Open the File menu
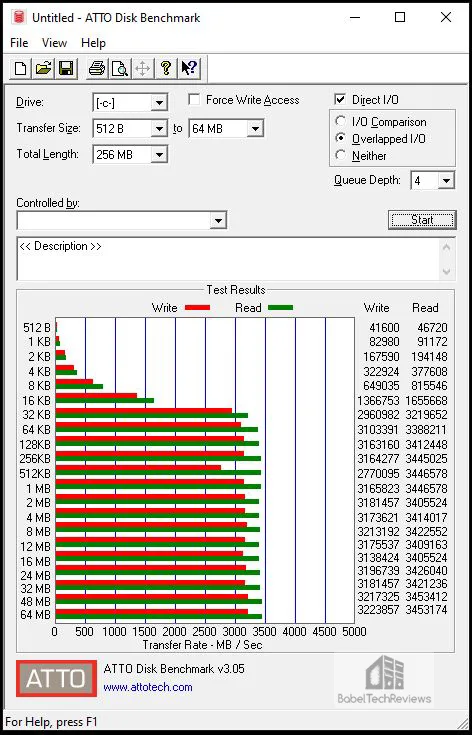Image resolution: width=472 pixels, height=735 pixels. point(19,43)
